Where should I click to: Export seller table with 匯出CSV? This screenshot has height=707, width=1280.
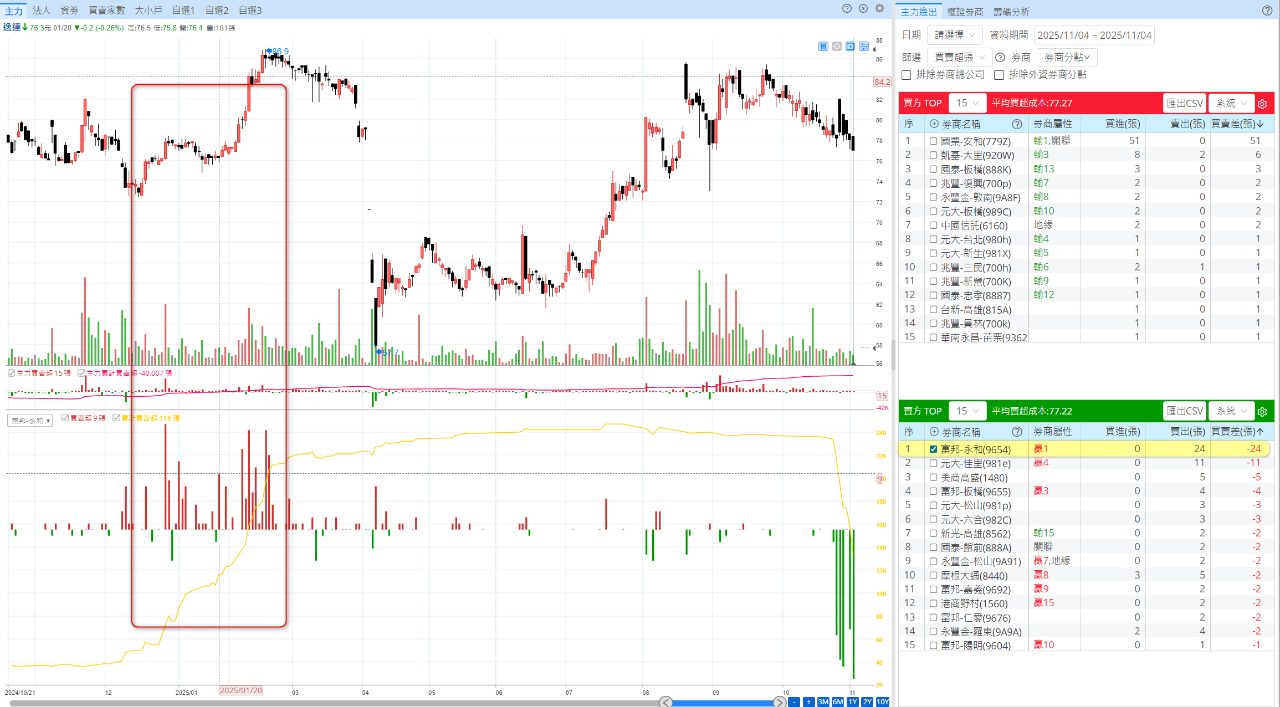tap(1184, 411)
